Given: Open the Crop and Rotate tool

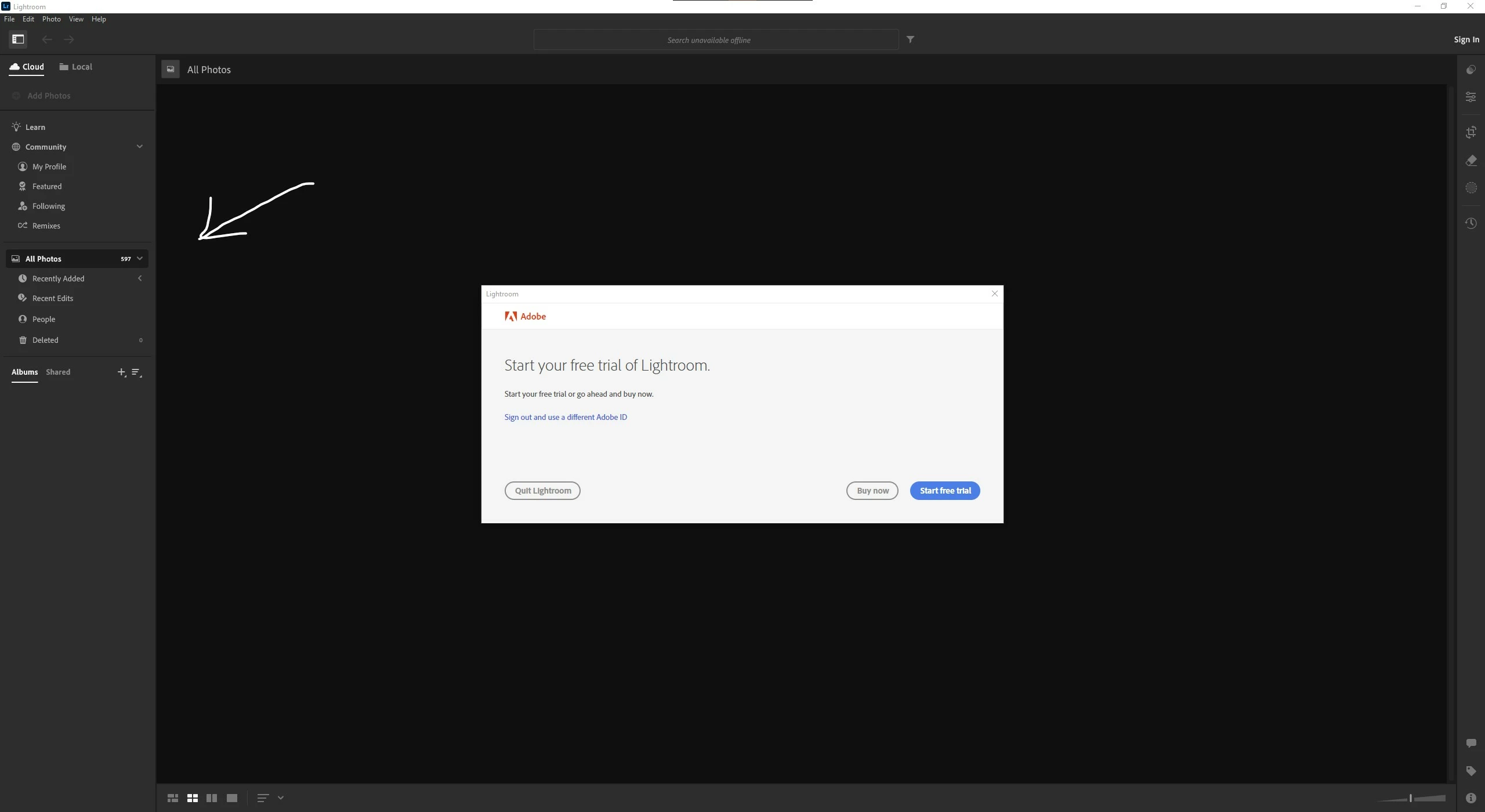Looking at the screenshot, I should [1470, 133].
